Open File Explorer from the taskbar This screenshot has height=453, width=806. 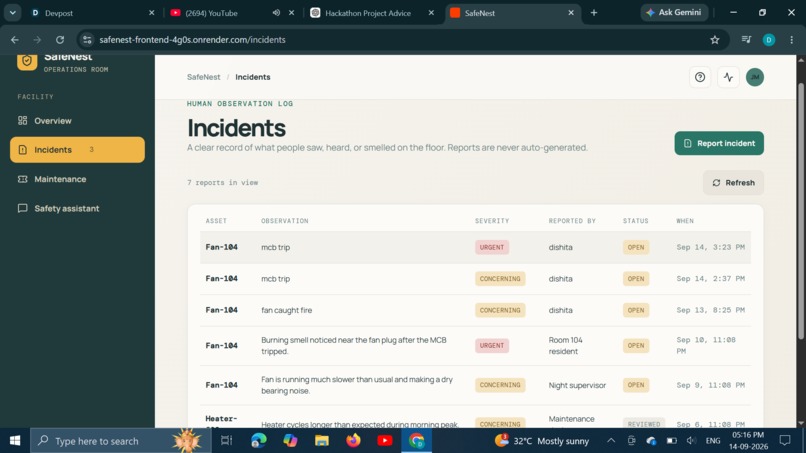tap(322, 441)
